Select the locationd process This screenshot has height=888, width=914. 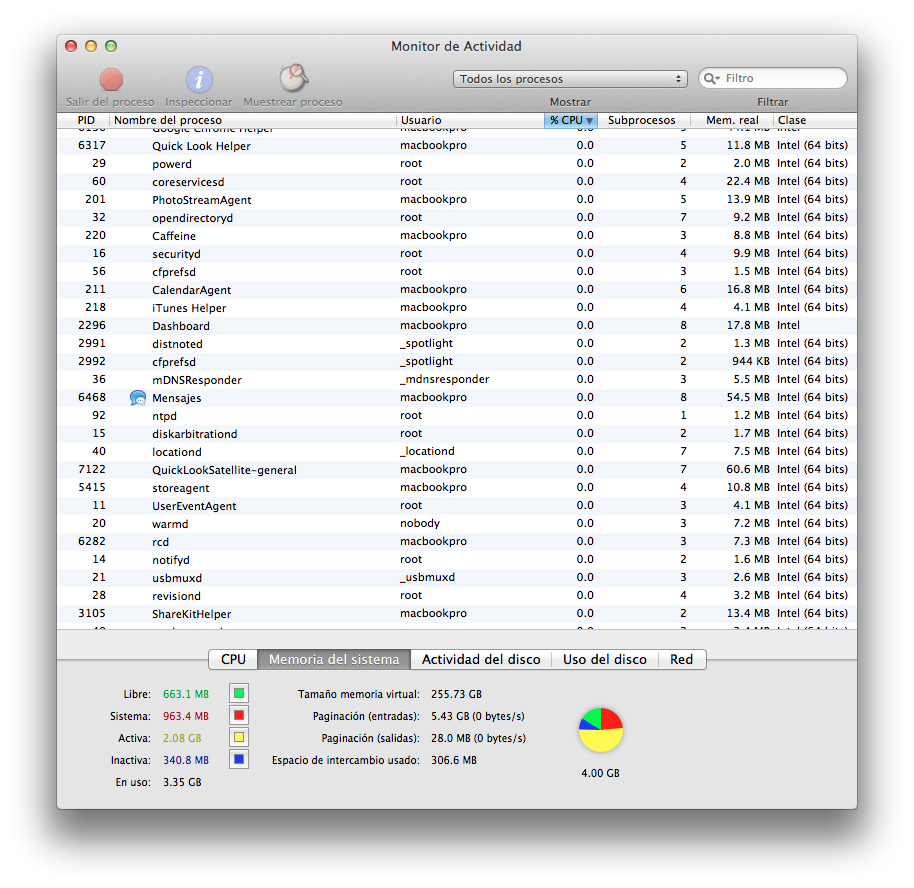[x=457, y=452]
